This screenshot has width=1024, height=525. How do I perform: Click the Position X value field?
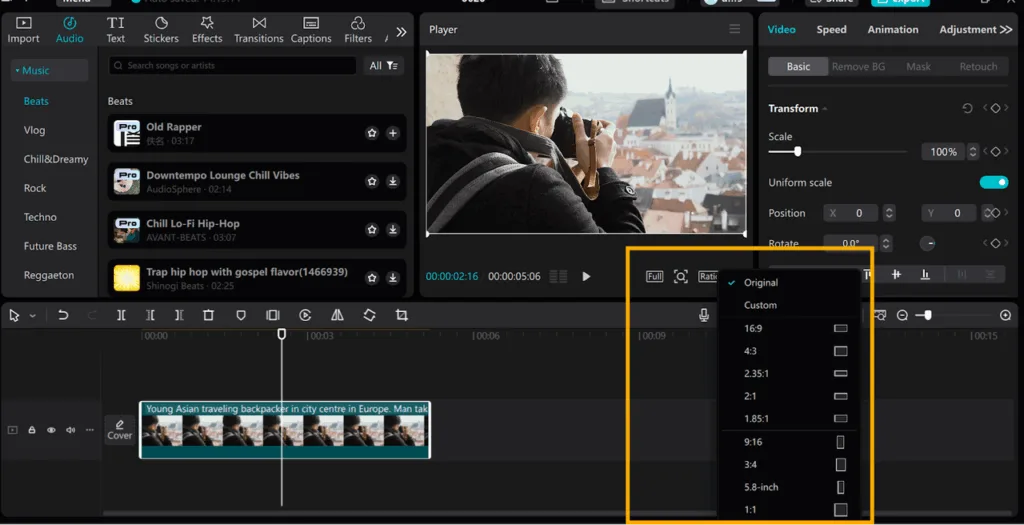(852, 213)
